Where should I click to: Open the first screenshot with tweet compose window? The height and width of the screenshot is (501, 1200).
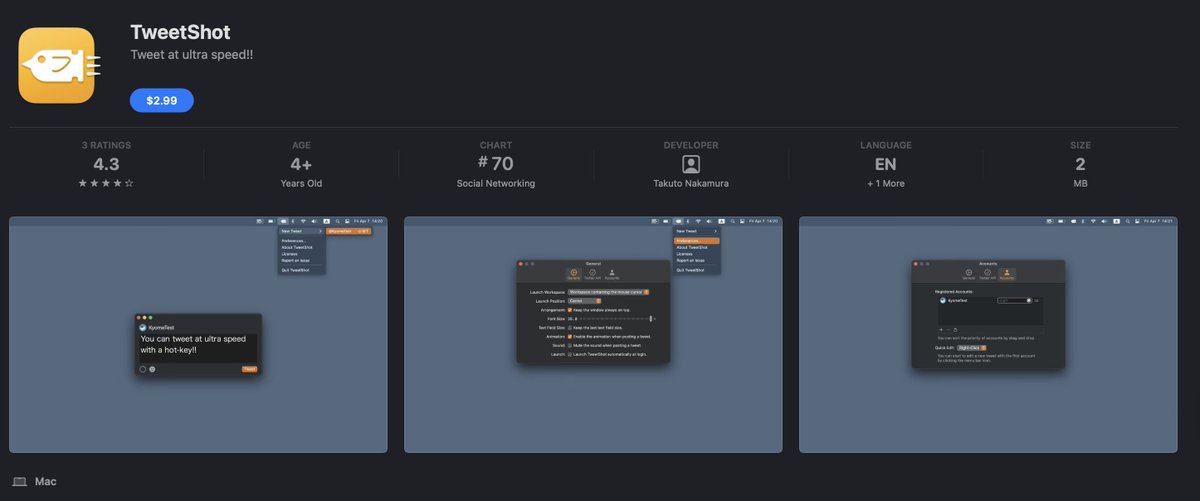(198, 334)
